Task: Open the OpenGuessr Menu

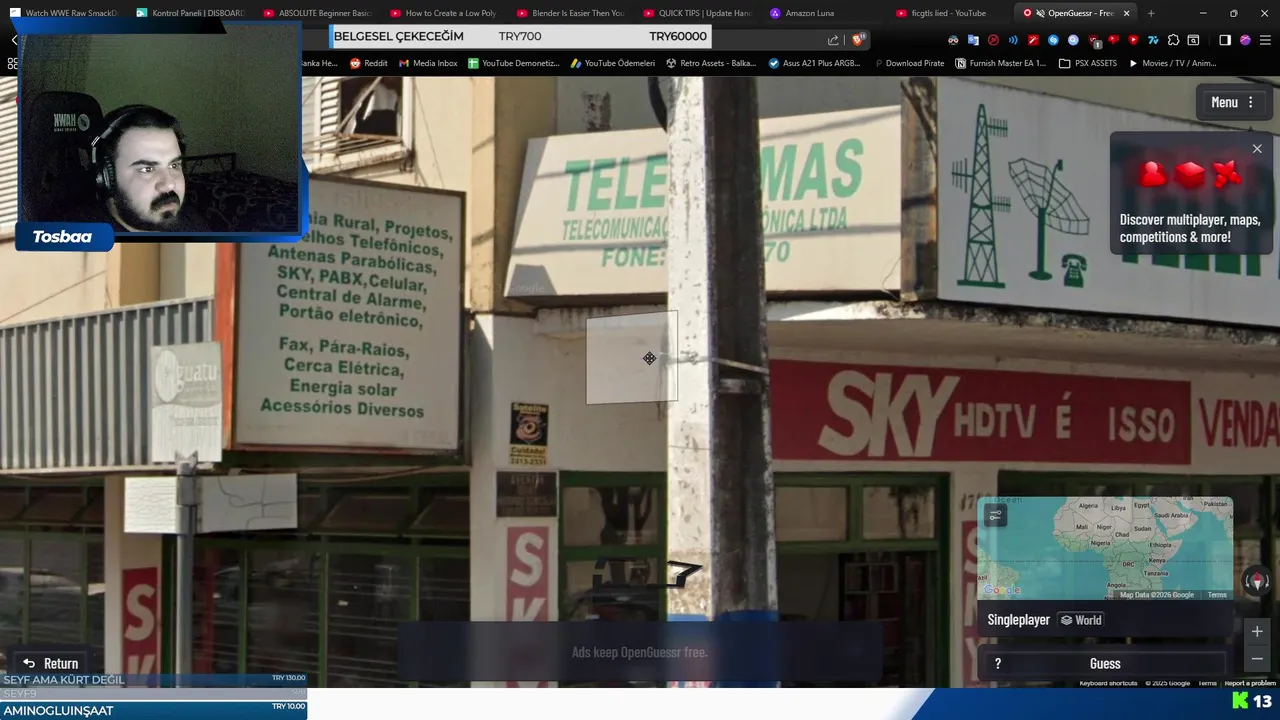Action: click(x=1232, y=102)
